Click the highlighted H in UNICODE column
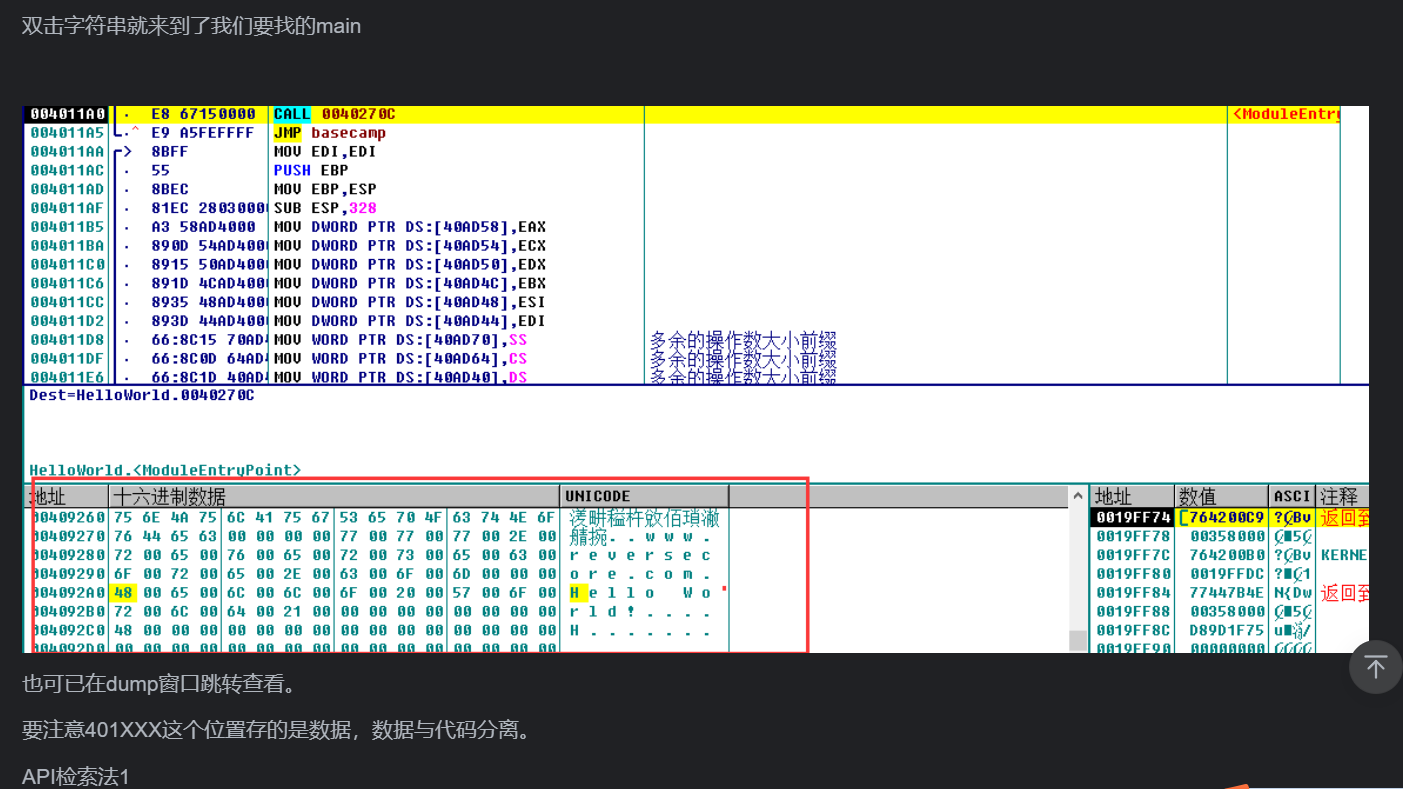Screen dimensions: 1403x789 click(x=575, y=593)
